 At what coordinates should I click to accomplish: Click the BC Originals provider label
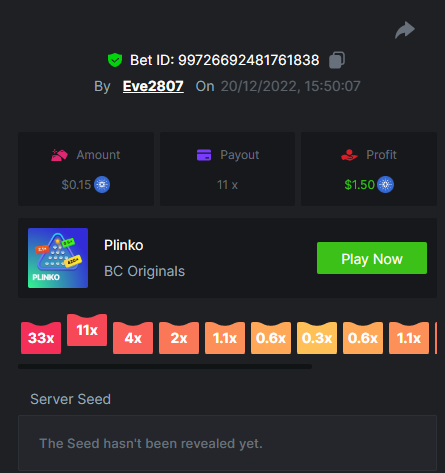(144, 271)
